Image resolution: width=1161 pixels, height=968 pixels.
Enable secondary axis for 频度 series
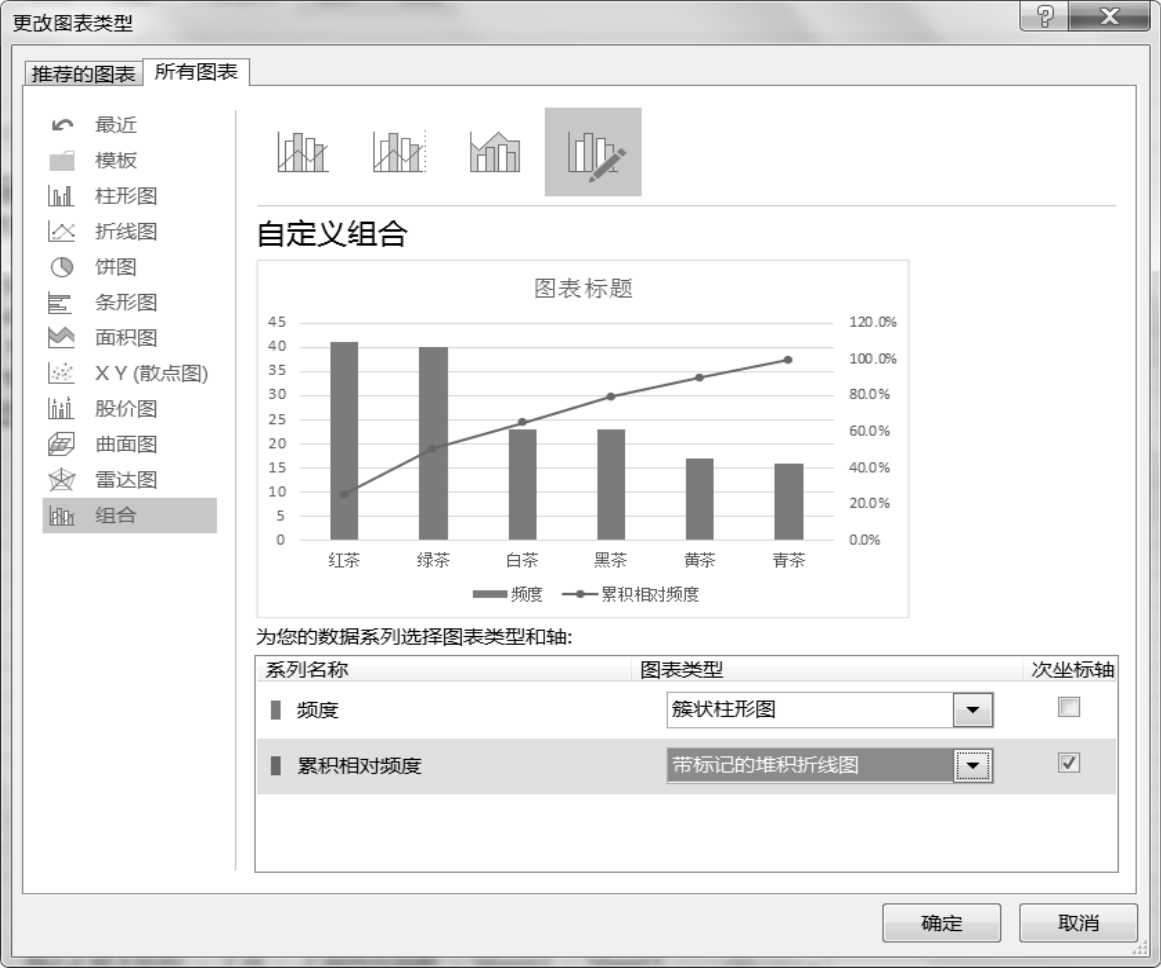click(x=1069, y=708)
